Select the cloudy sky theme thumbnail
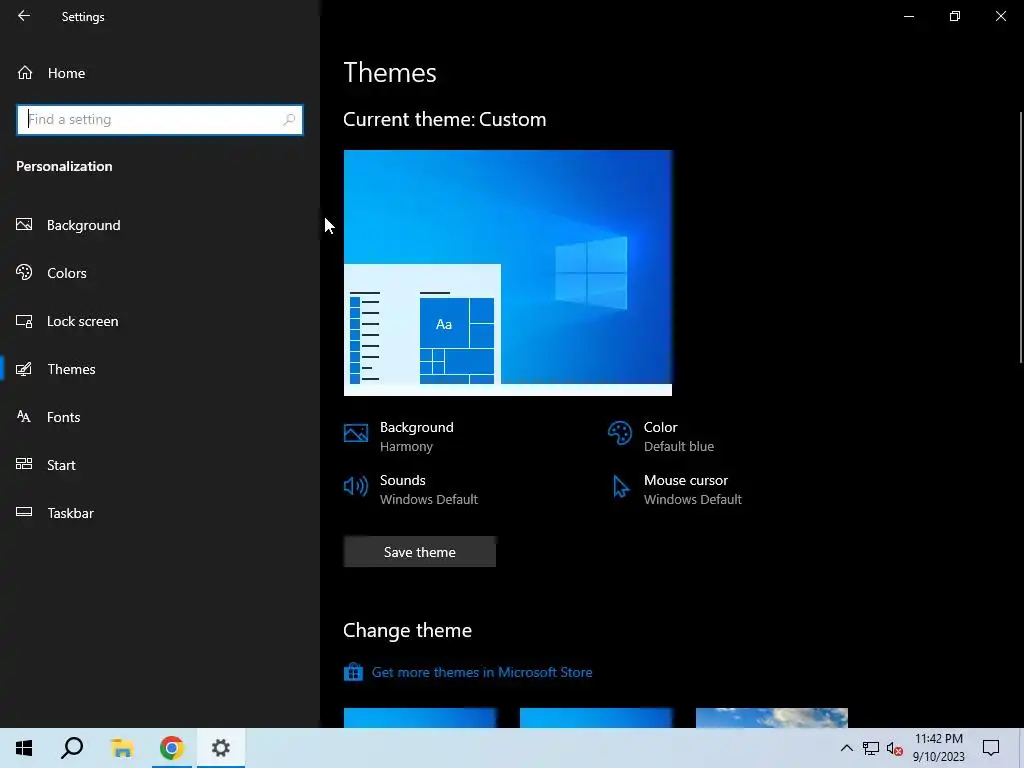This screenshot has height=768, width=1024. coord(772,718)
